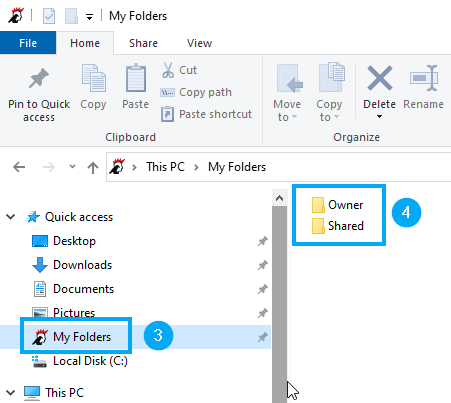Screen dimensions: 451x403
Task: Click the Copy path button
Action: (196, 92)
